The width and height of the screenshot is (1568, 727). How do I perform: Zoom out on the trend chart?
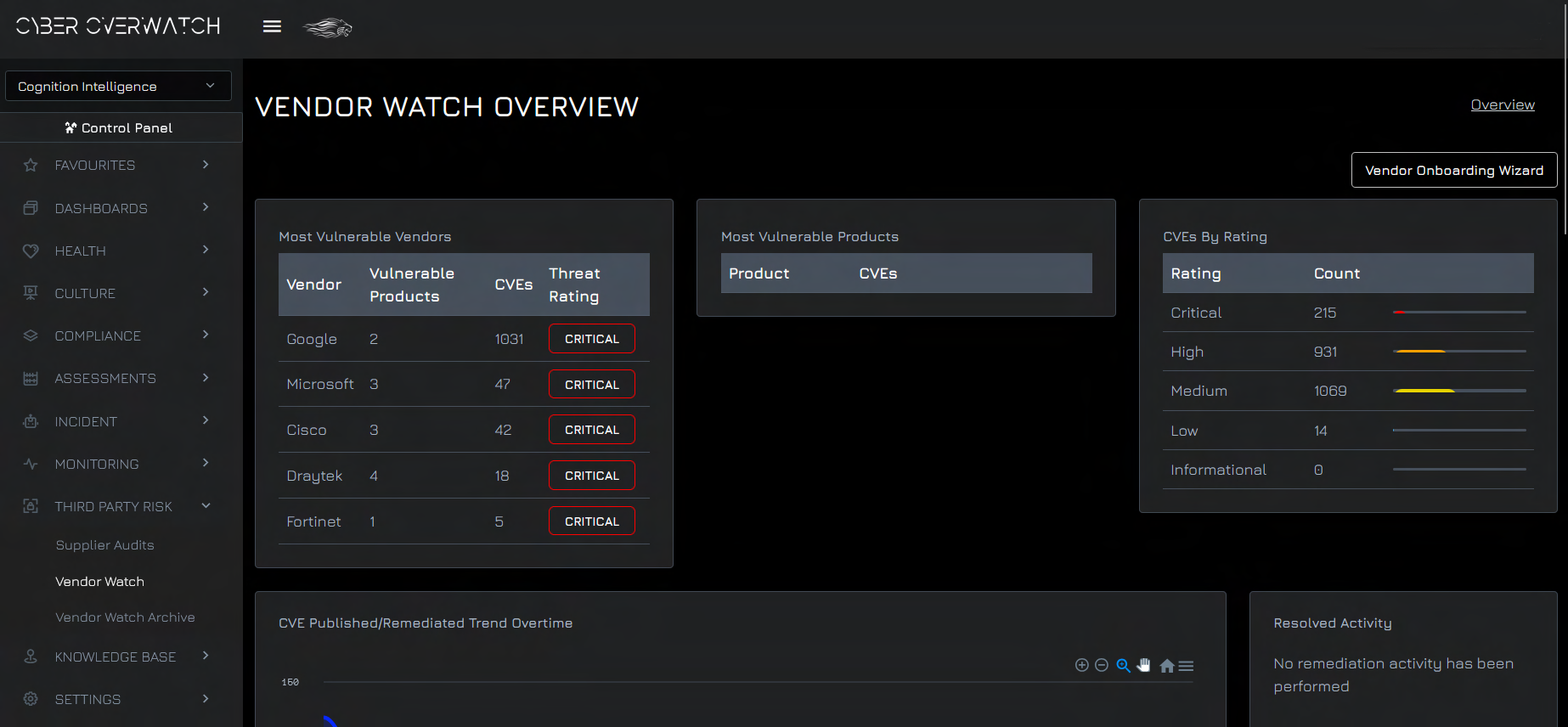tap(1102, 665)
